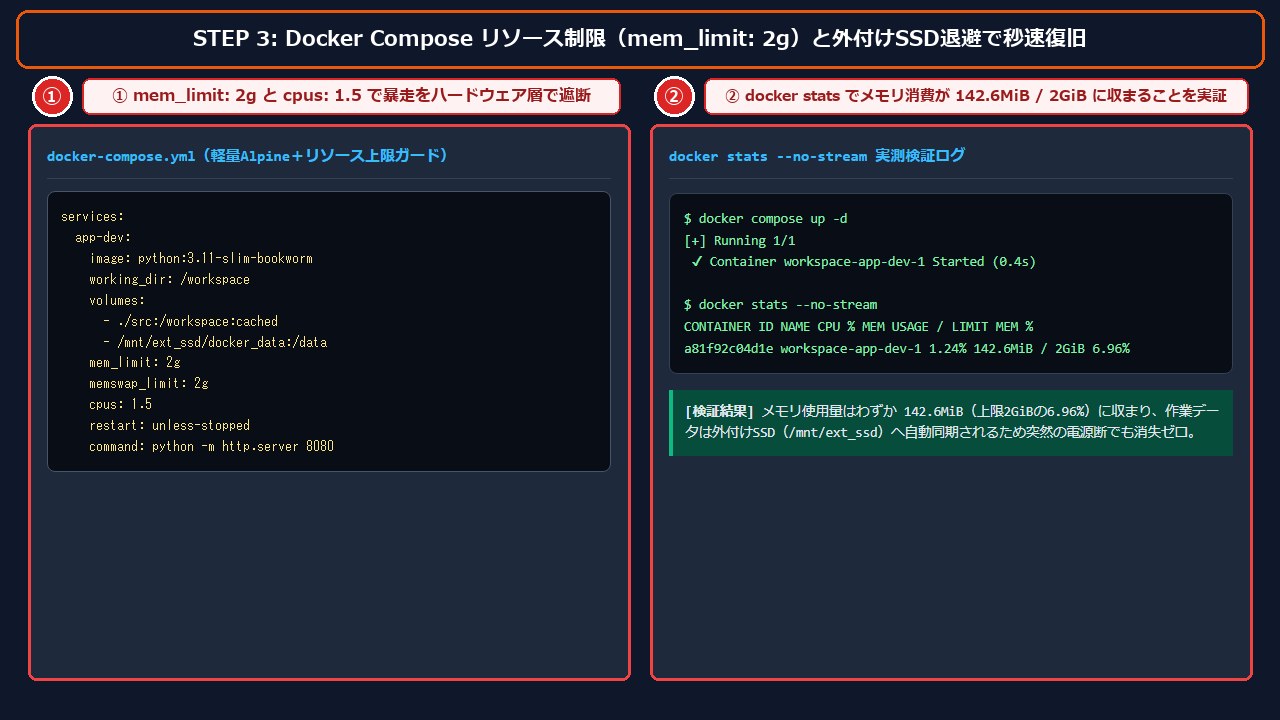Click the "- /mnt/ext_ssd/docker_data:/data" volume entry
Image resolution: width=1280 pixels, height=720 pixels.
pyautogui.click(x=215, y=342)
